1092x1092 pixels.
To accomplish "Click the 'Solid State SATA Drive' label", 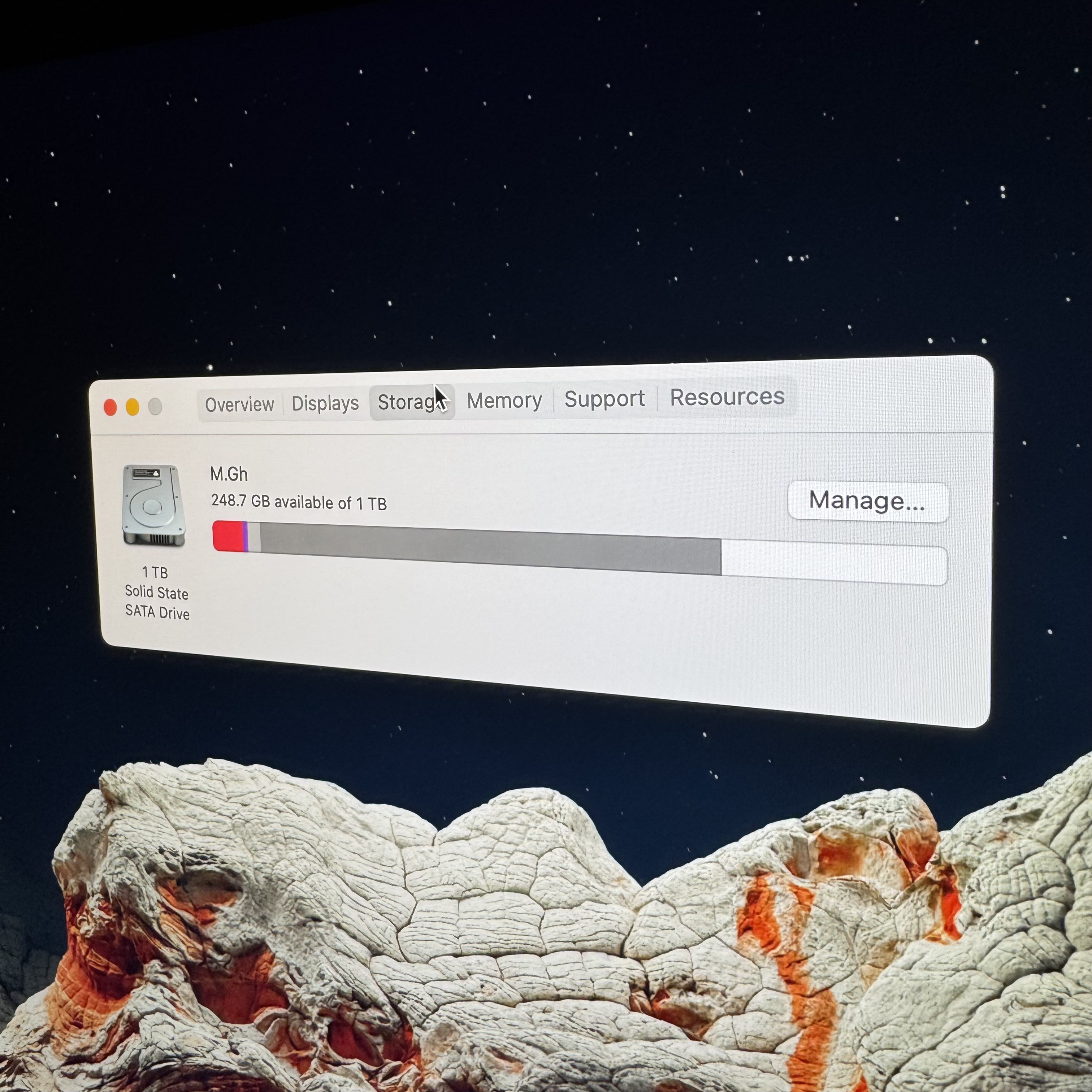I will coord(157,603).
